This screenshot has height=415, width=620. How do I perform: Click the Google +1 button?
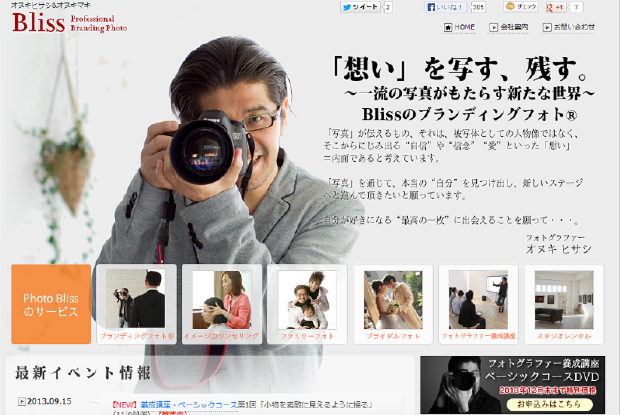(556, 7)
